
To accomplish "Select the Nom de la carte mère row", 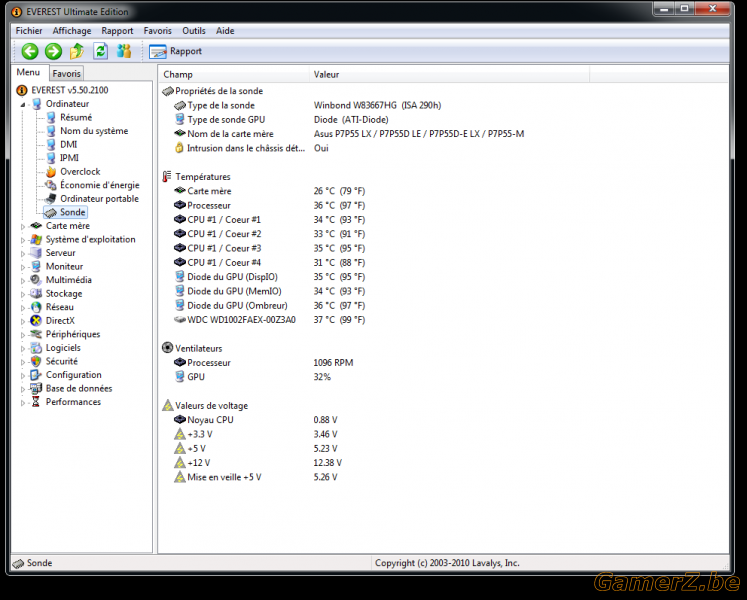I will click(x=349, y=134).
